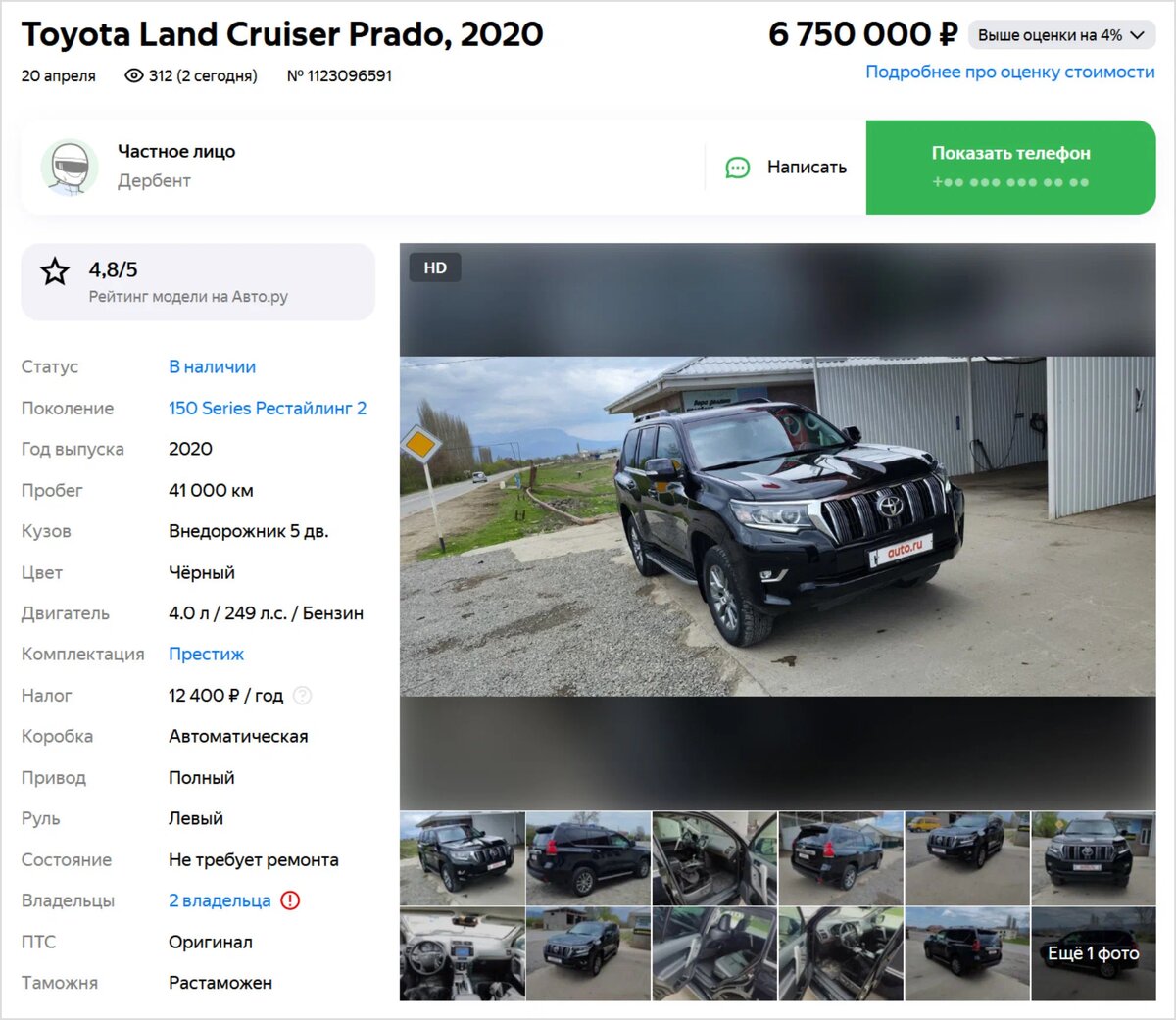Open the main Prado photo
Image resolution: width=1176 pixels, height=1020 pixels.
click(x=777, y=526)
